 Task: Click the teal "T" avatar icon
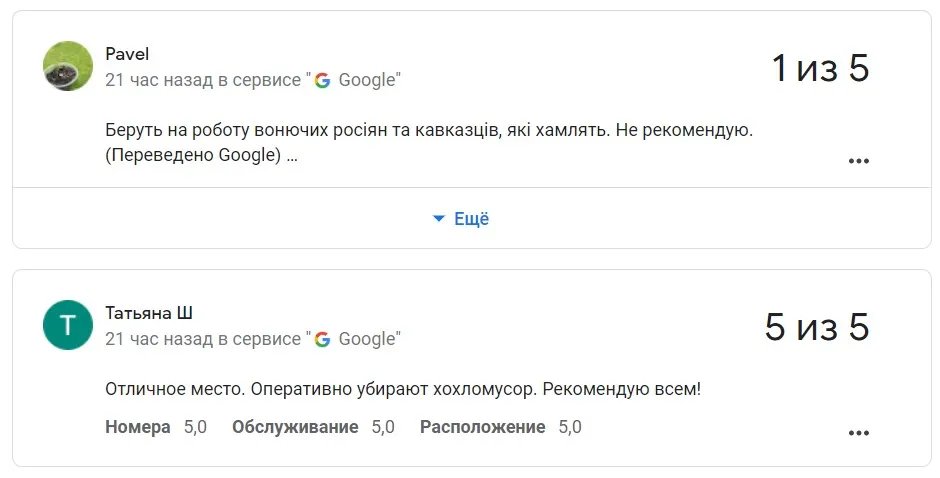point(68,325)
